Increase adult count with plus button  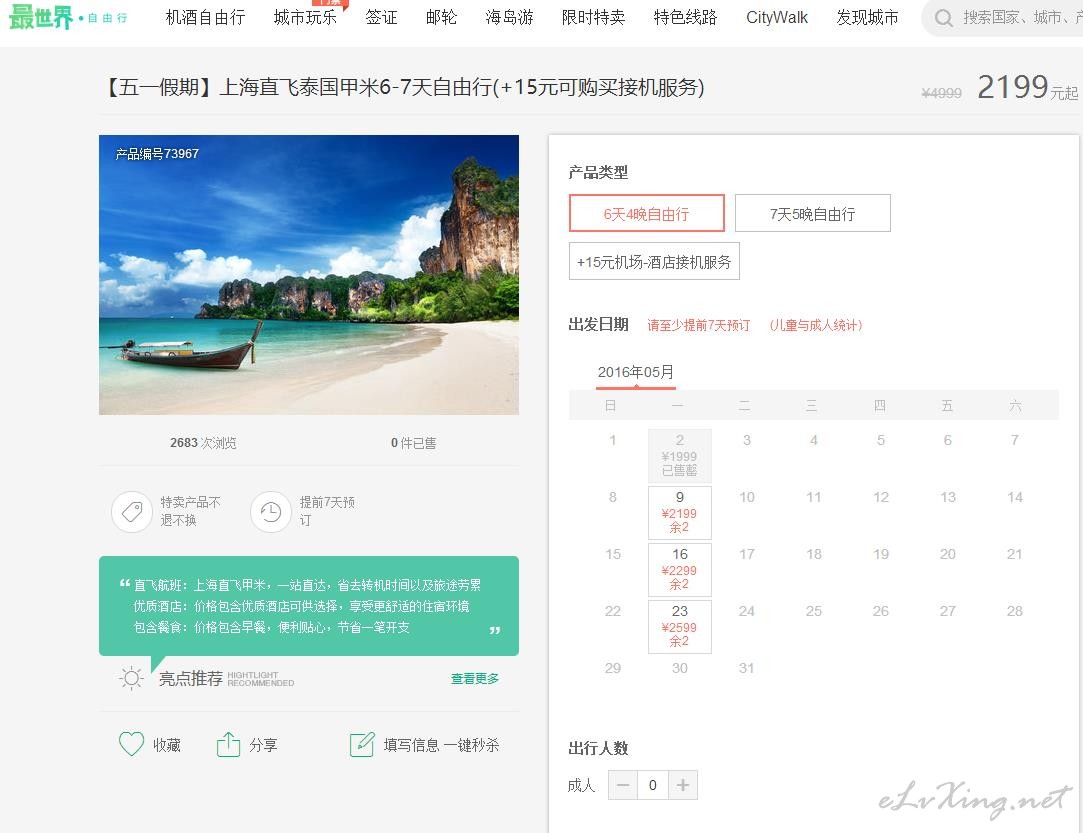683,785
